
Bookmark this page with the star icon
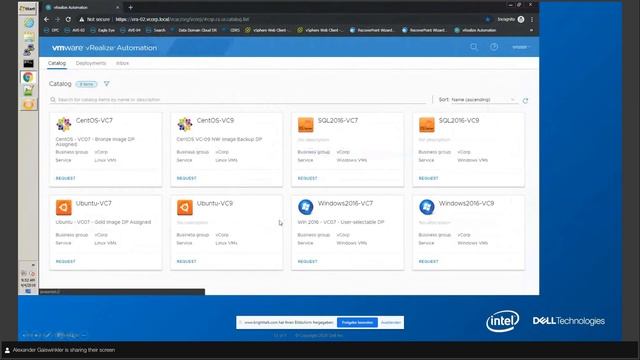click(x=487, y=19)
